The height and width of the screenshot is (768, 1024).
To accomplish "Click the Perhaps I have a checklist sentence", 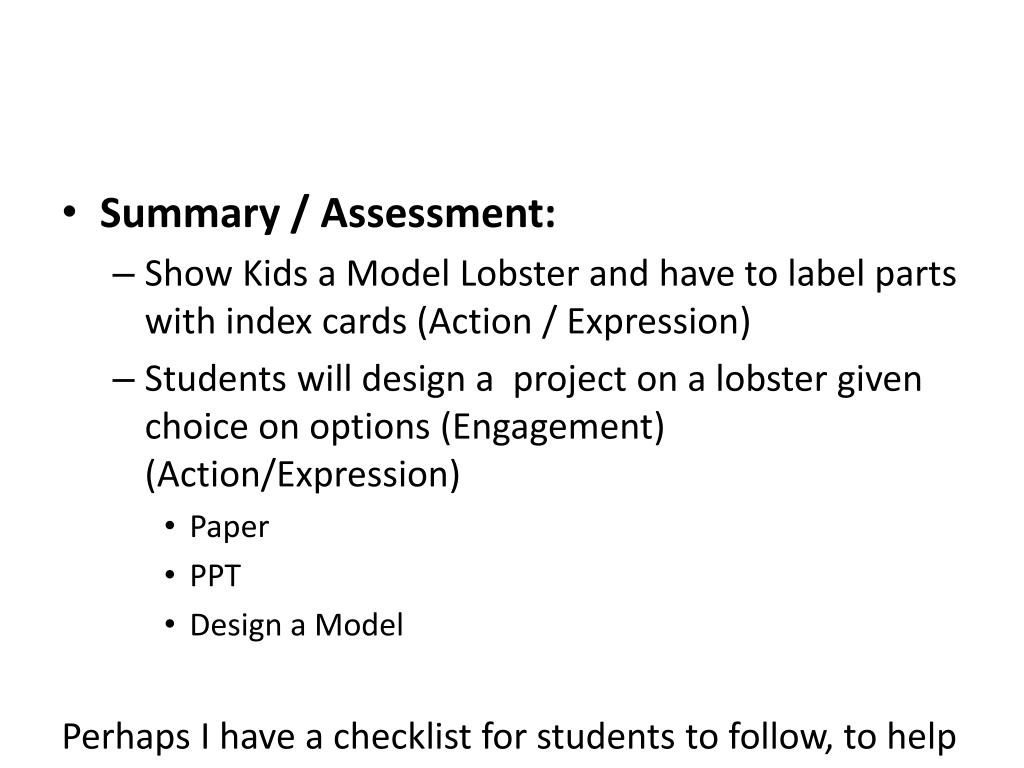I will click(509, 737).
